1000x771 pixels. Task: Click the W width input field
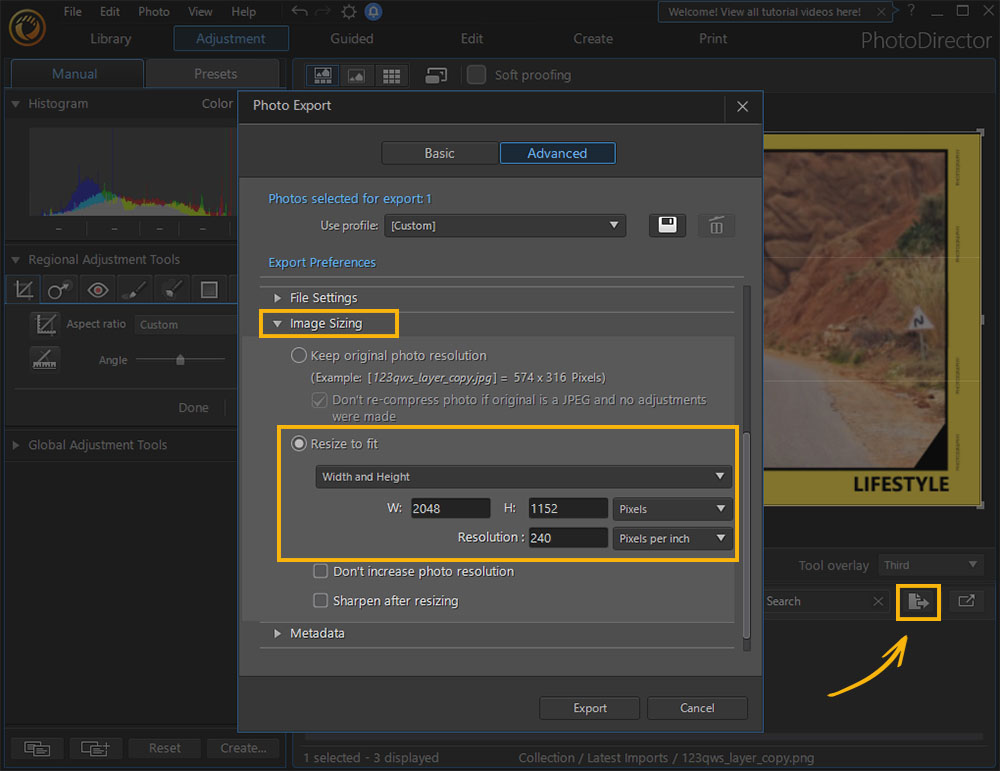click(x=450, y=508)
